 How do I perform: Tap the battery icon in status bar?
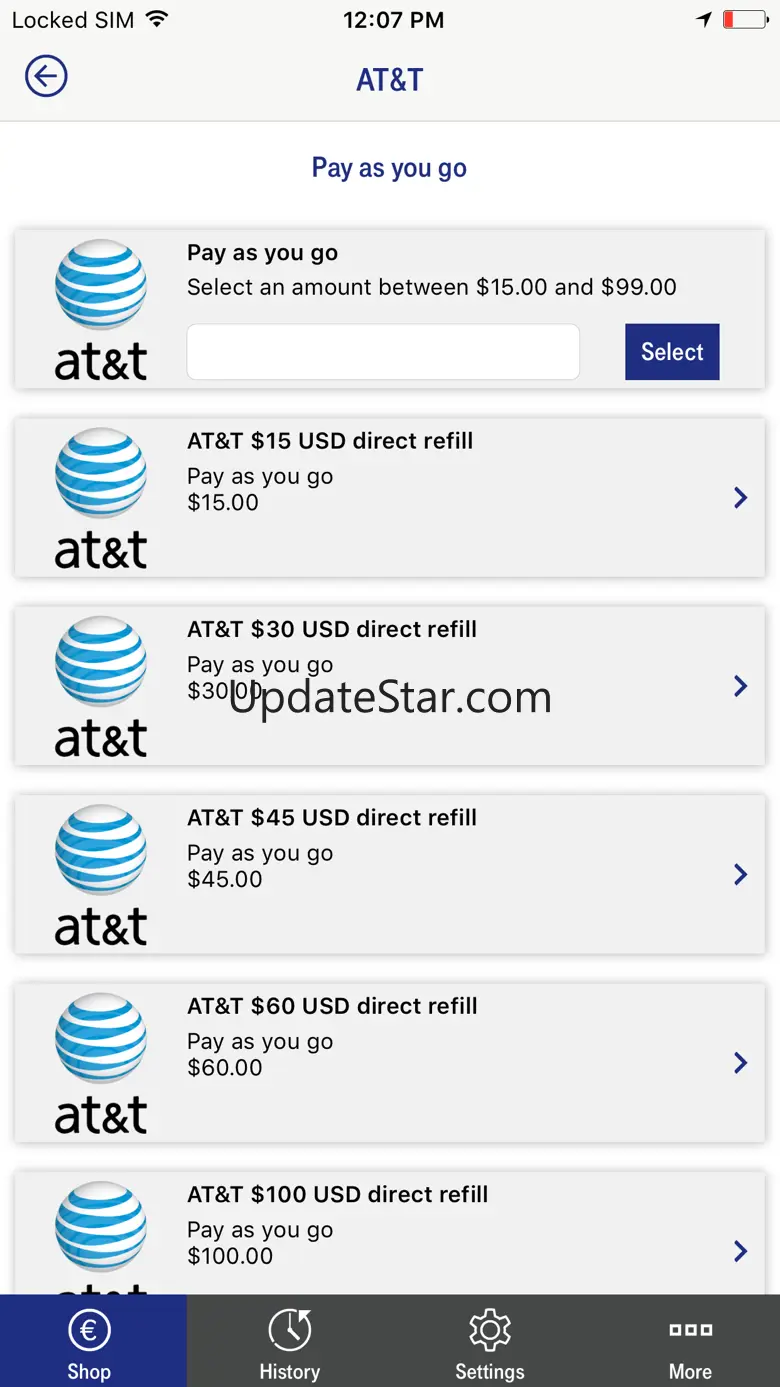pyautogui.click(x=744, y=19)
